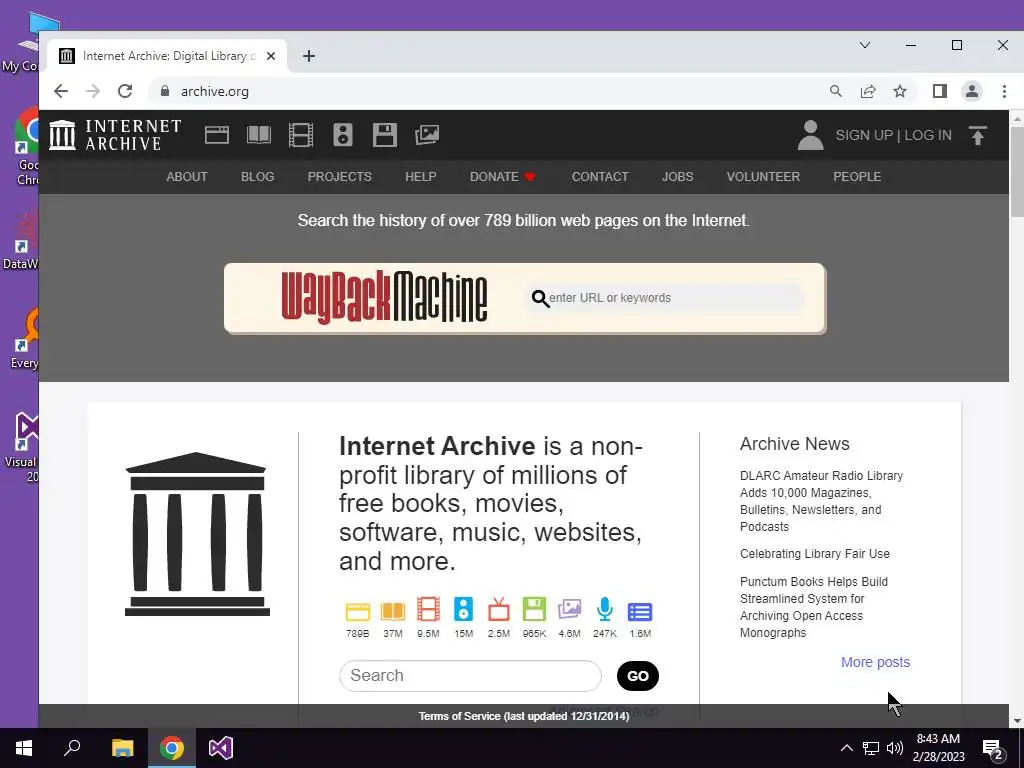This screenshot has width=1024, height=768.
Task: Open the Images icon in top bar
Action: pyautogui.click(x=427, y=135)
